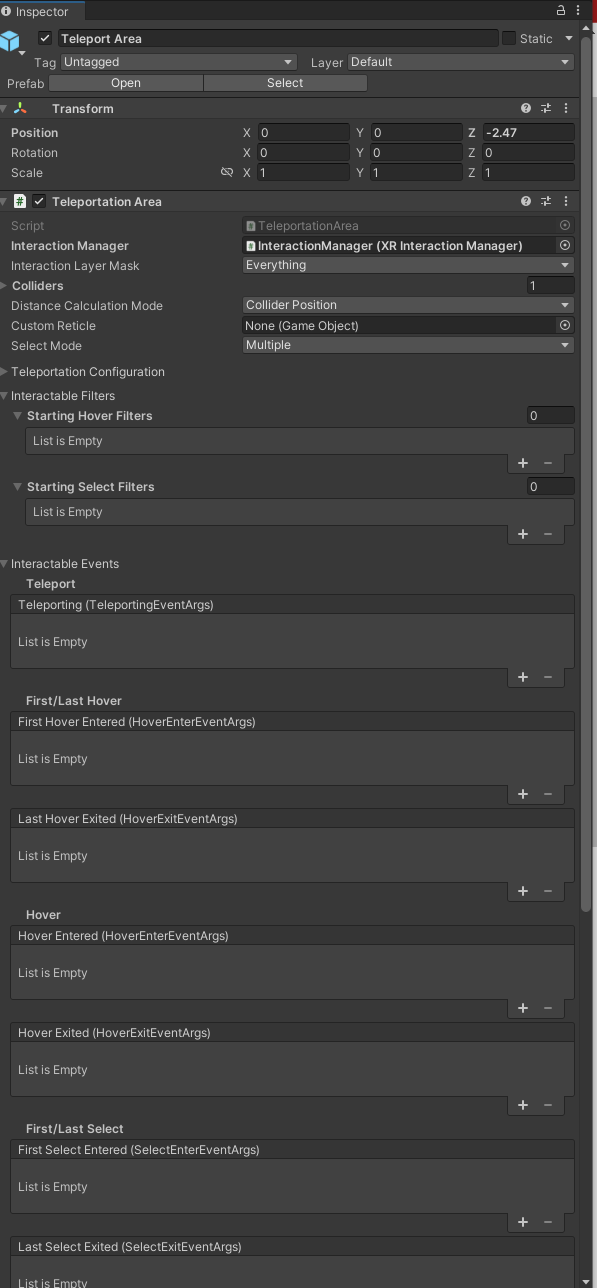Click the Transform presets icon
The width and height of the screenshot is (597, 1288).
[x=545, y=108]
